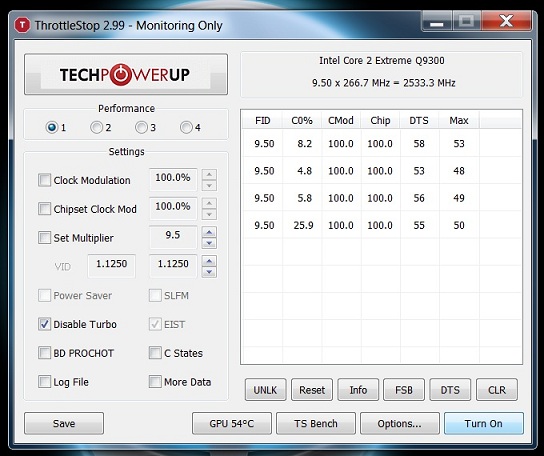
Task: Click the C0% column header
Action: (302, 120)
